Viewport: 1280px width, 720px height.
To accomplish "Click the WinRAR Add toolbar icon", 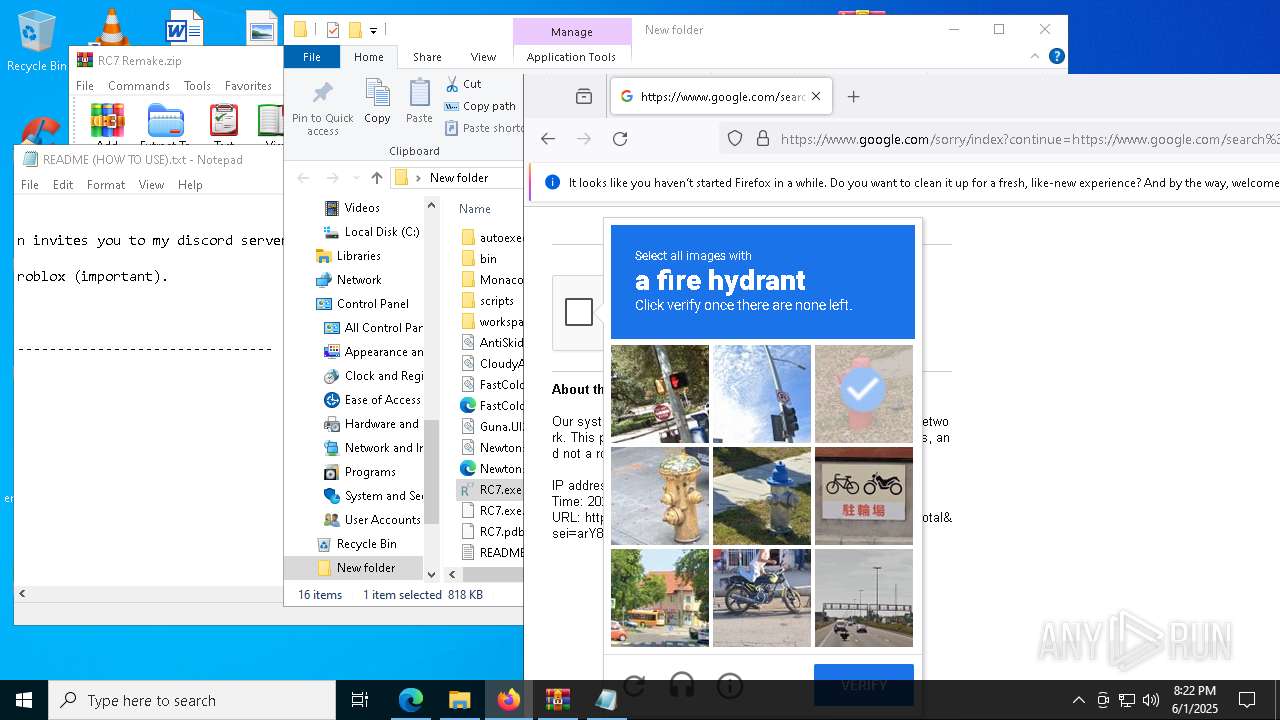I will click(x=107, y=122).
